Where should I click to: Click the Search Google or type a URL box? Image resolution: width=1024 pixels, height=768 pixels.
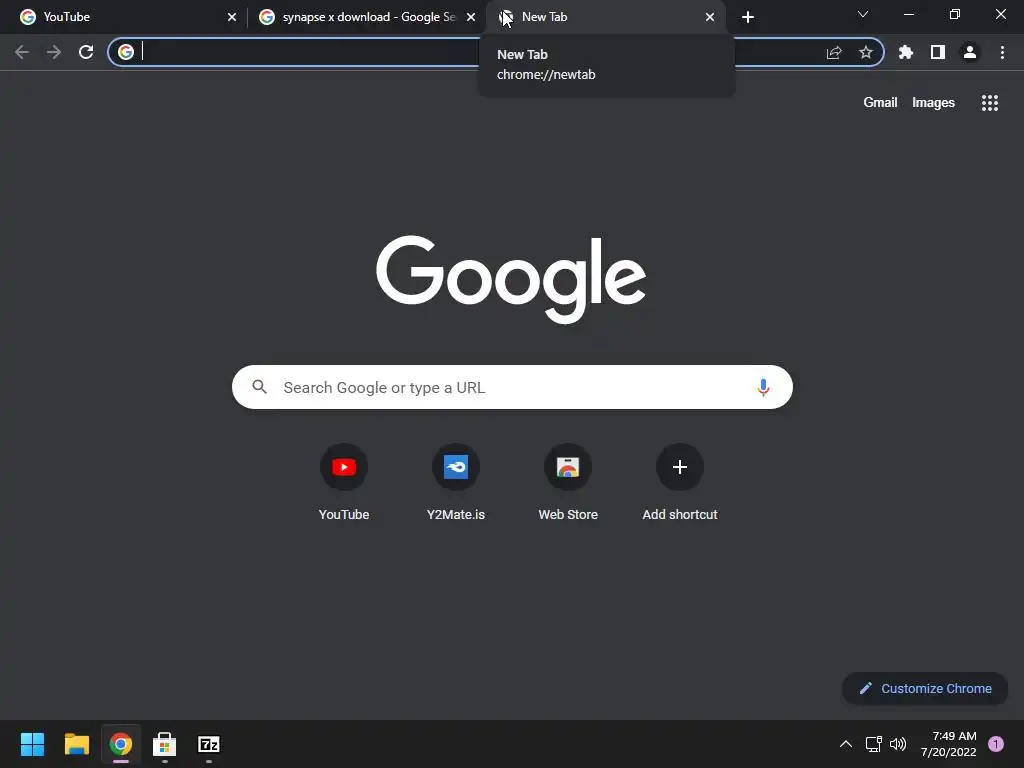point(512,387)
